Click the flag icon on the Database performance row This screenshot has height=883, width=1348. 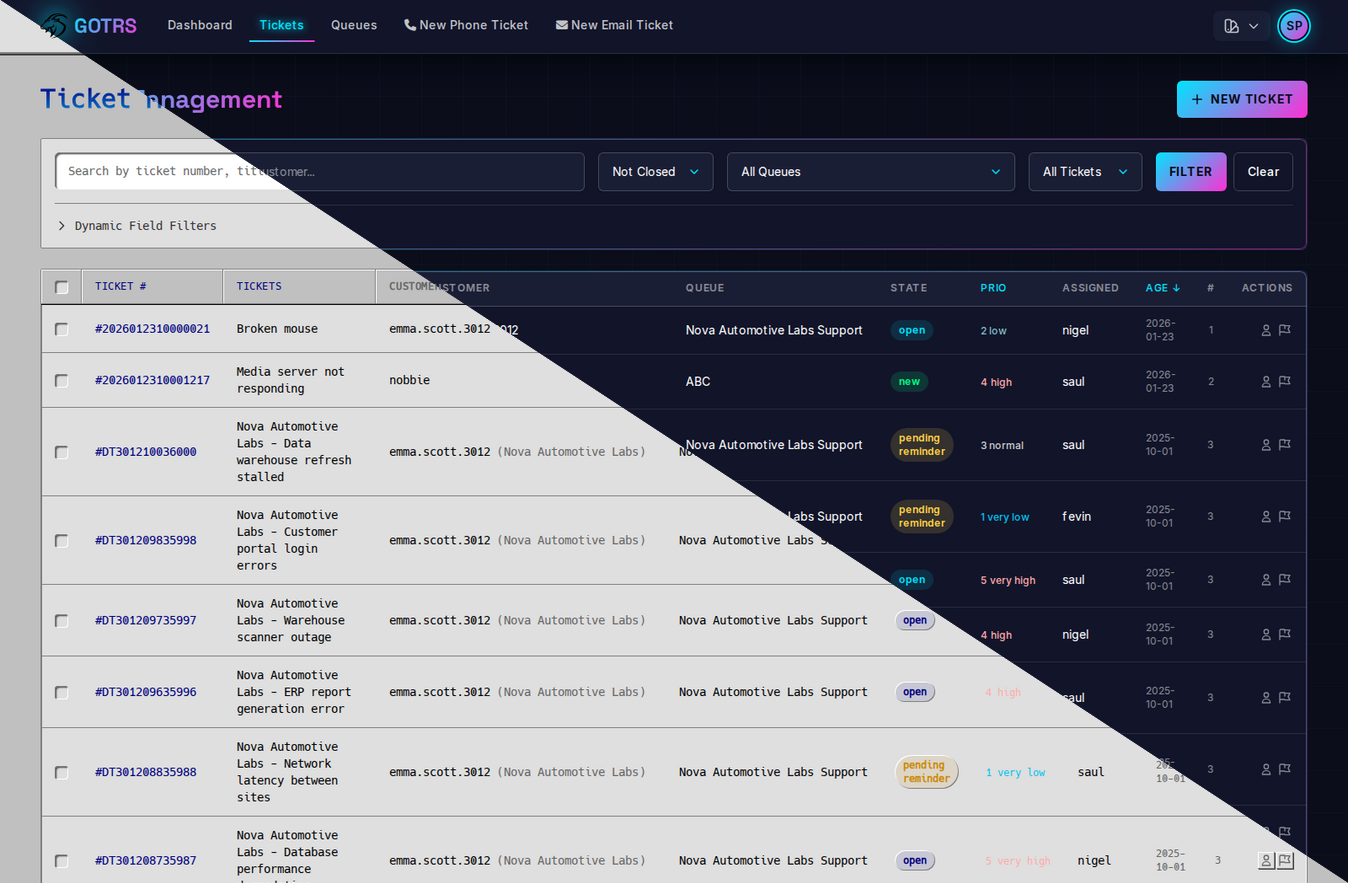point(1284,860)
